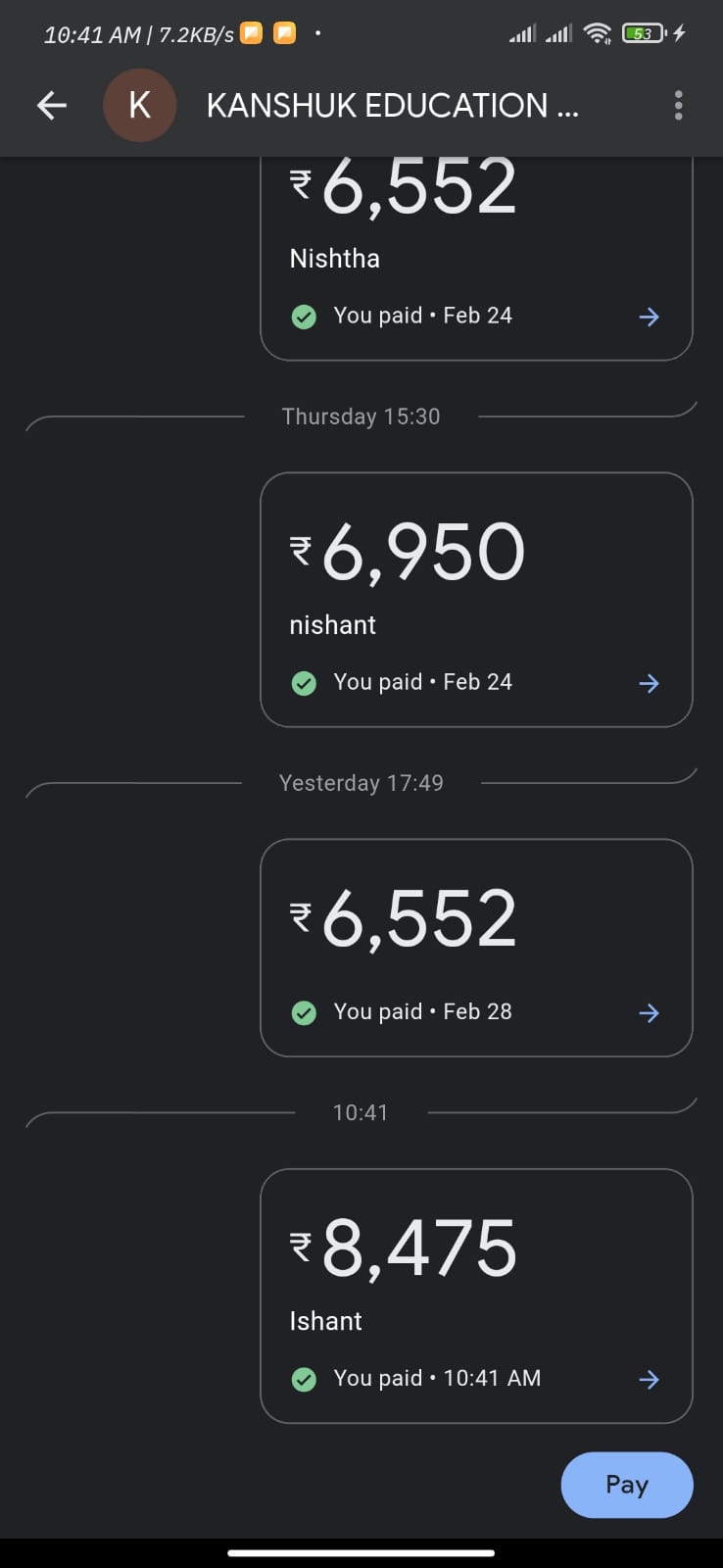723x1568 pixels.
Task: Tap the battery indicator in status bar
Action: coord(644,33)
